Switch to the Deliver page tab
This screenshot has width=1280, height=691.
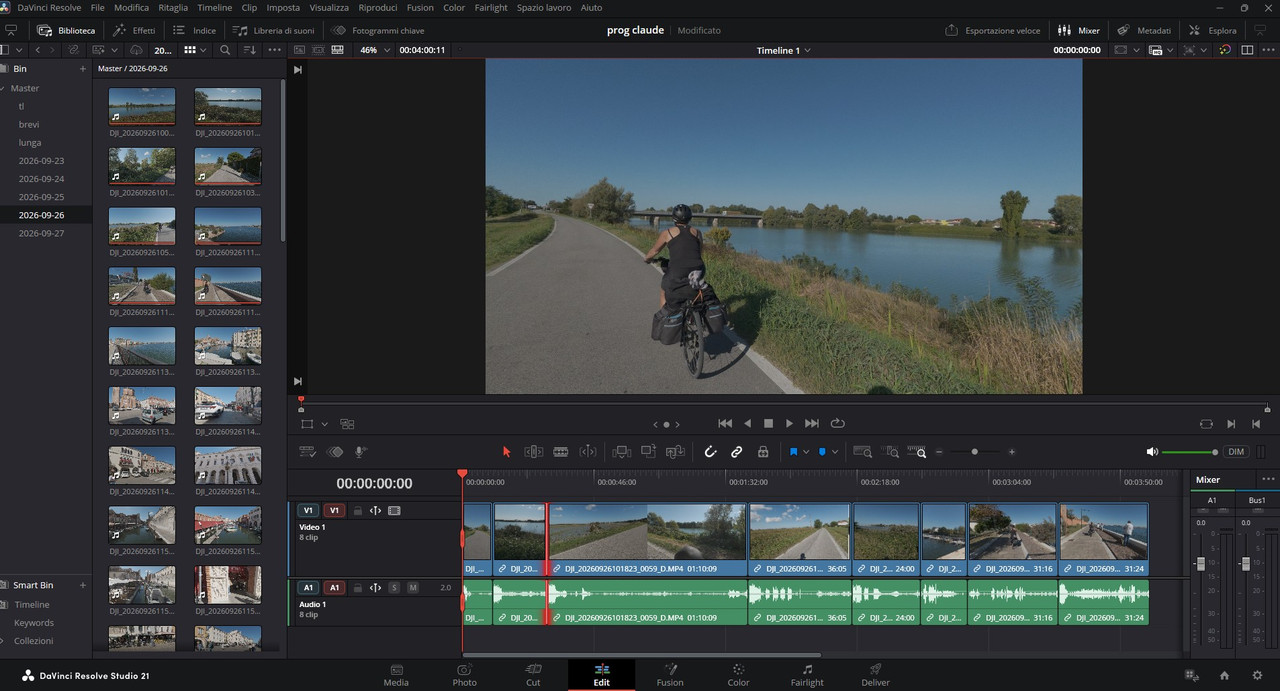click(875, 675)
